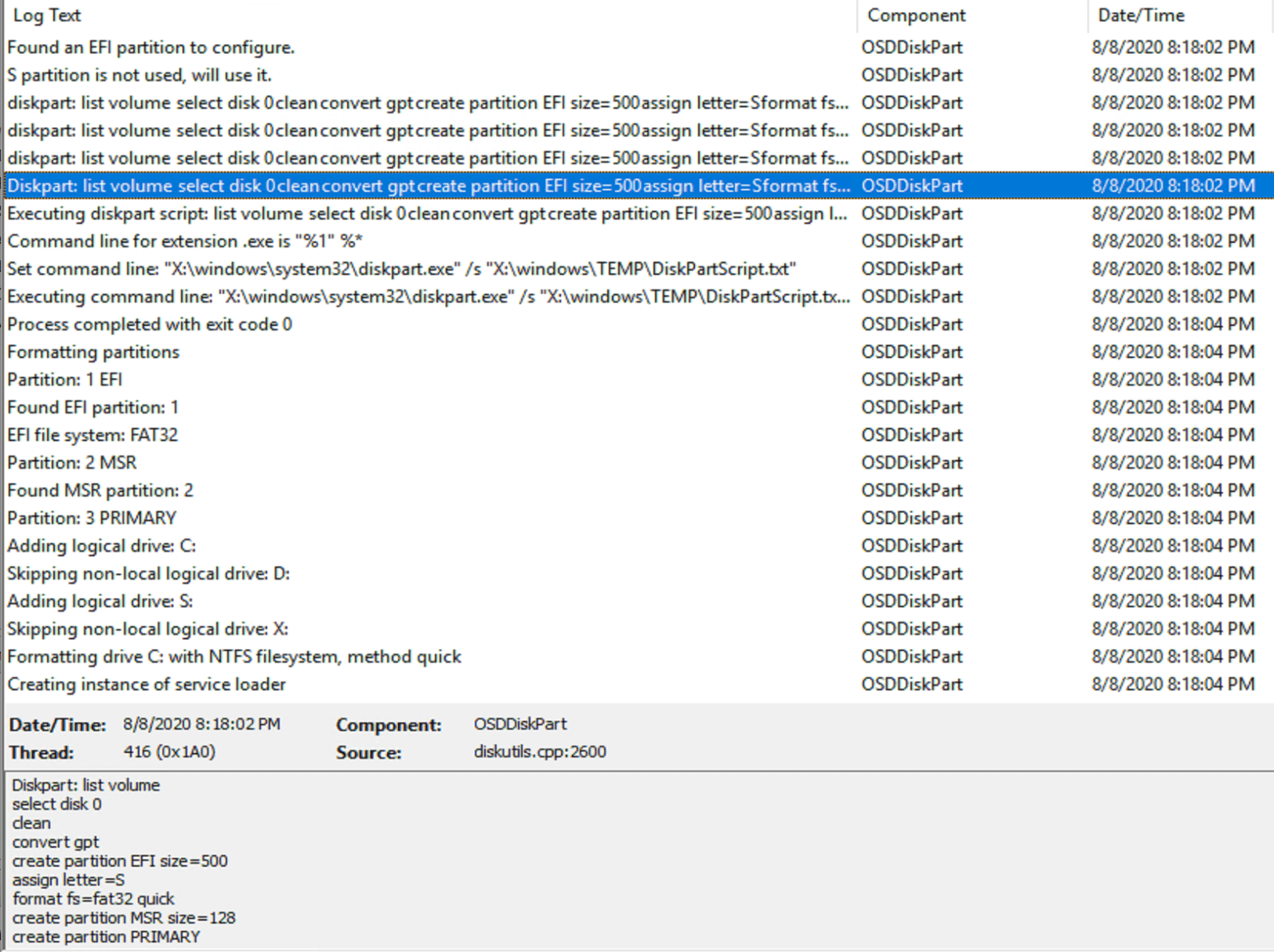Open the 'Process completed with exit code 0' row
Viewport: 1274px width, 952px height.
pyautogui.click(x=149, y=324)
